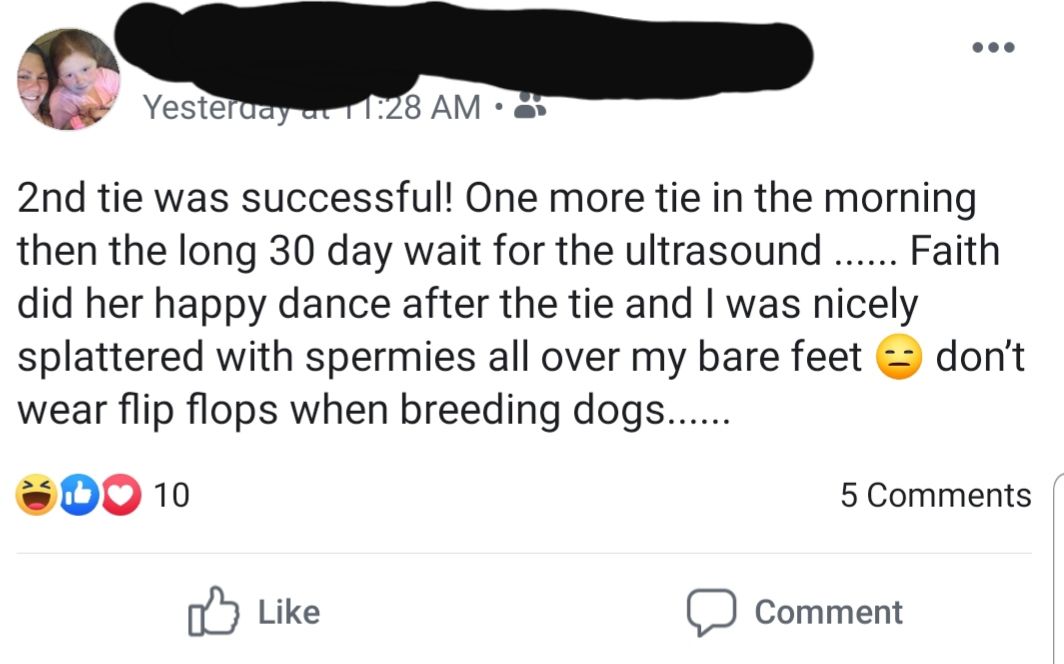
Task: Click the friends audience icon beside timestamp
Action: (x=528, y=107)
